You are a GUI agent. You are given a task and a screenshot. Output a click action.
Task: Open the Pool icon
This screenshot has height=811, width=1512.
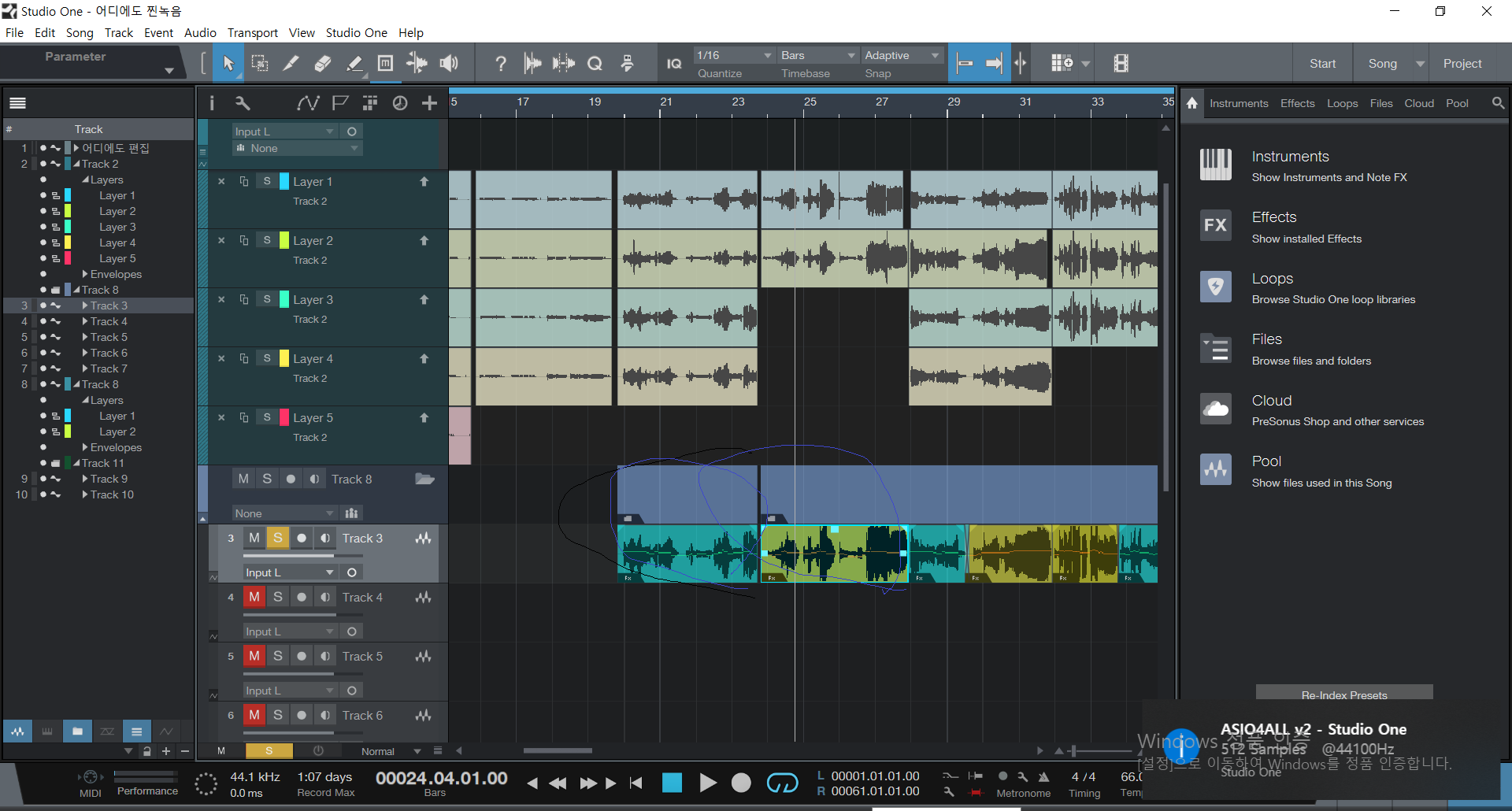[x=1216, y=469]
